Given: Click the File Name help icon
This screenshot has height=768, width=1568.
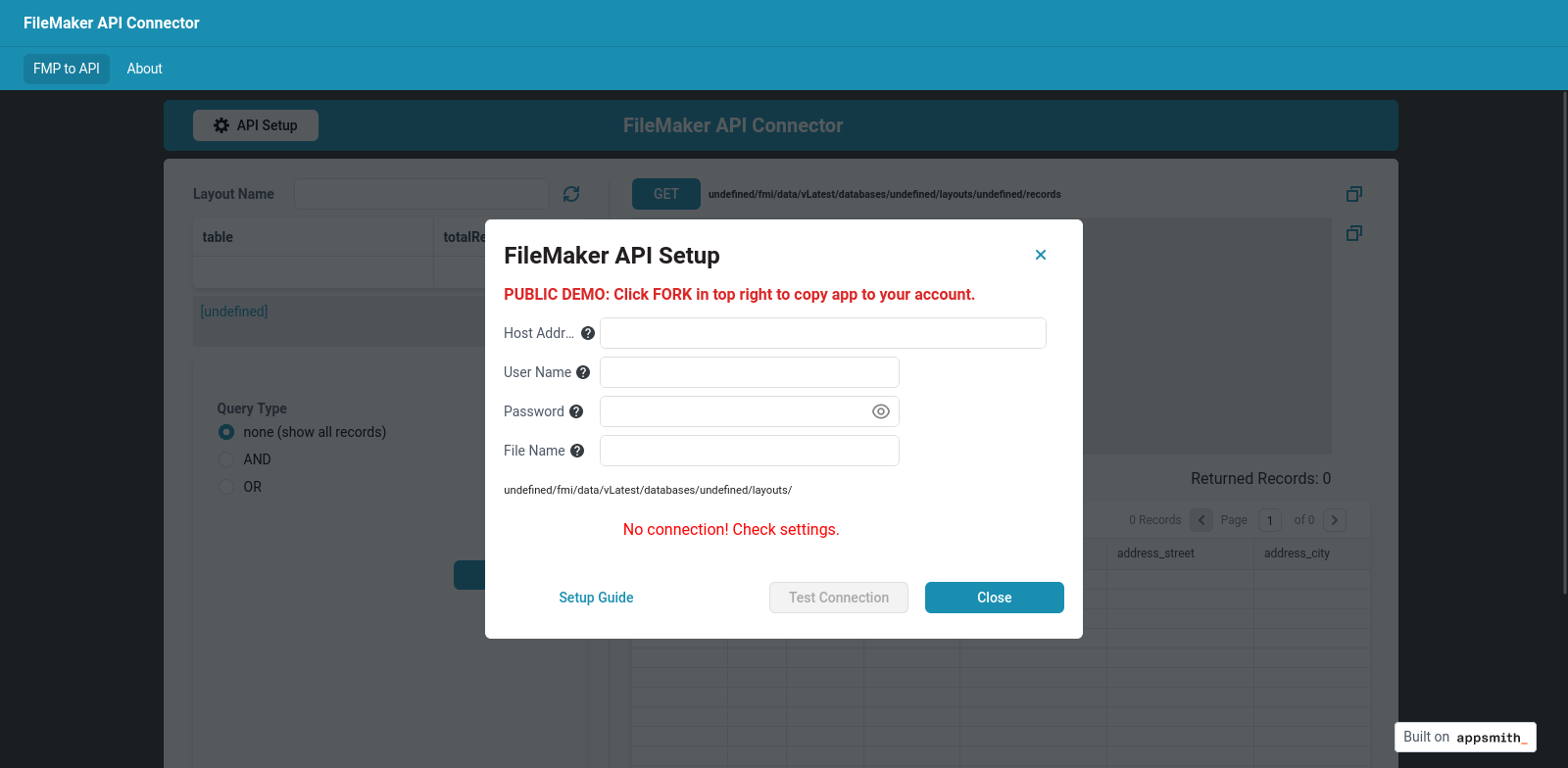Looking at the screenshot, I should (577, 451).
